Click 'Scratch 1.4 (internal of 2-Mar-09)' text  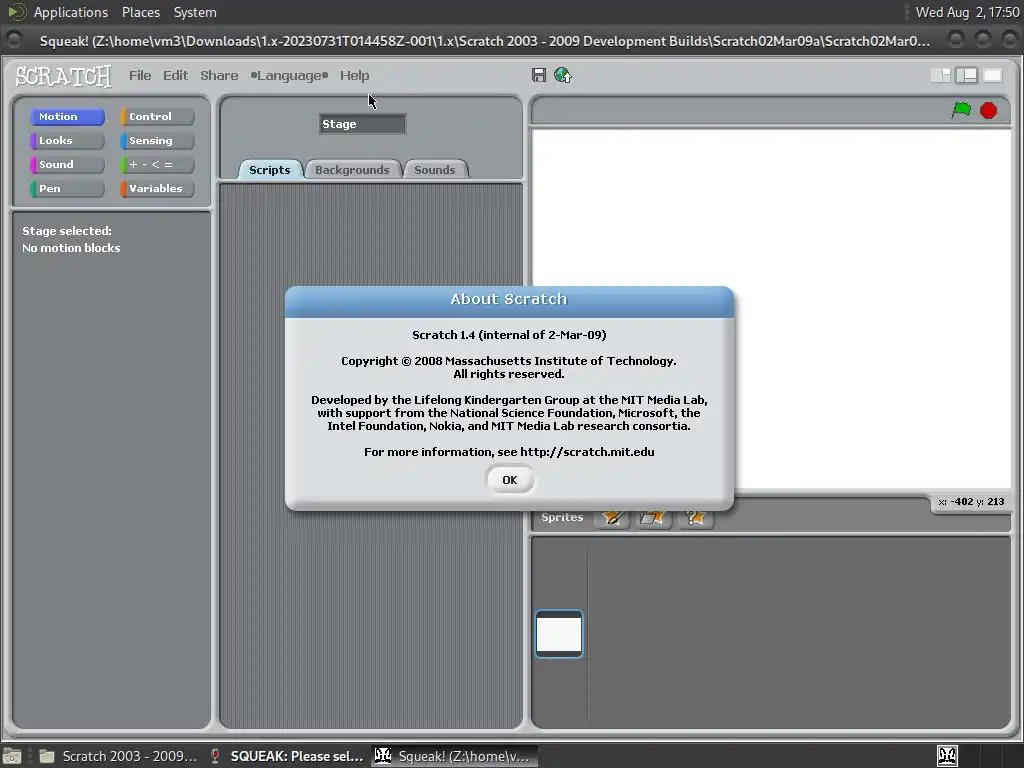point(509,335)
